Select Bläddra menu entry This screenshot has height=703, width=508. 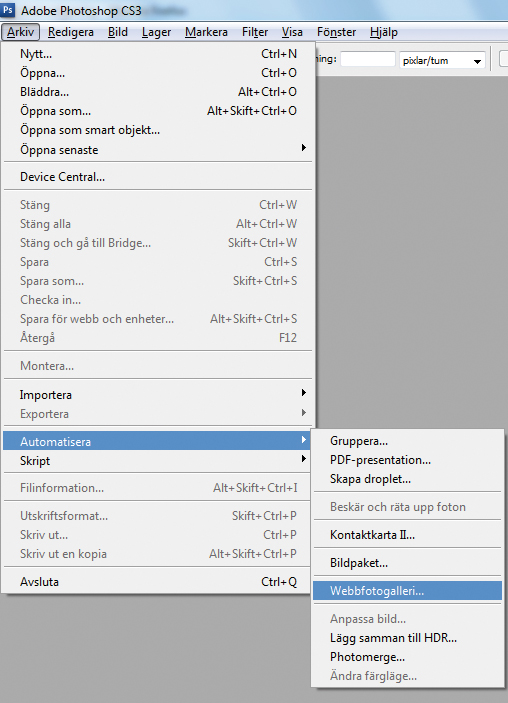click(158, 92)
